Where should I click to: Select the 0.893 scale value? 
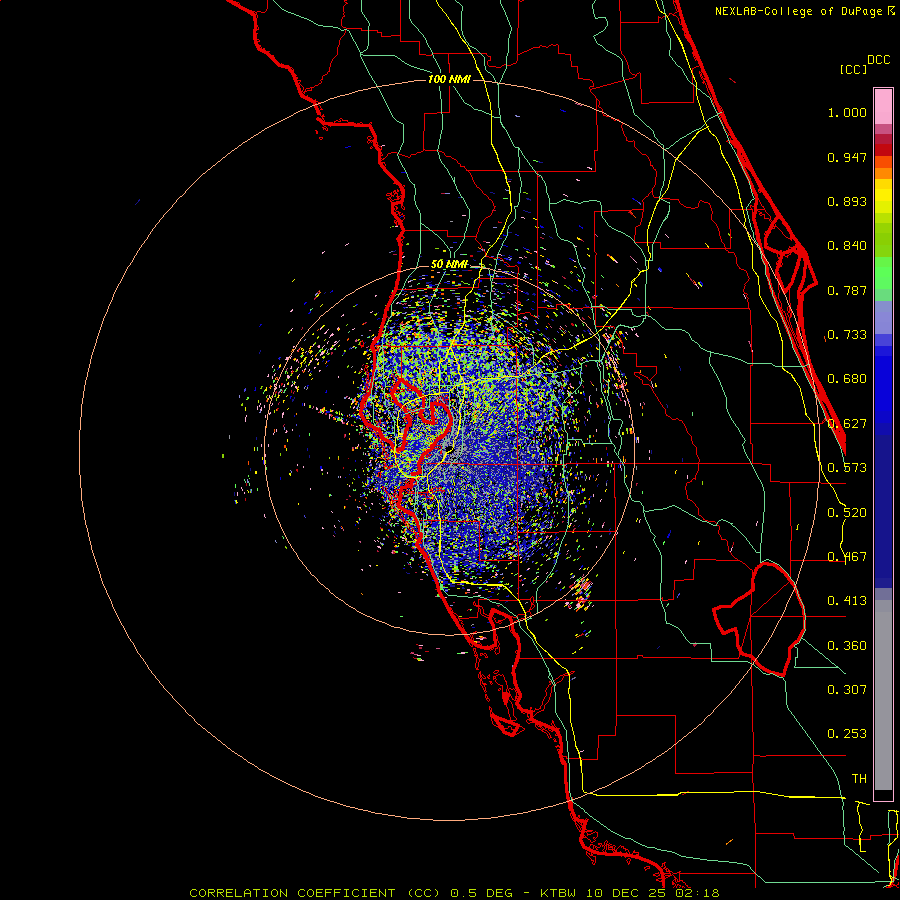(x=847, y=201)
